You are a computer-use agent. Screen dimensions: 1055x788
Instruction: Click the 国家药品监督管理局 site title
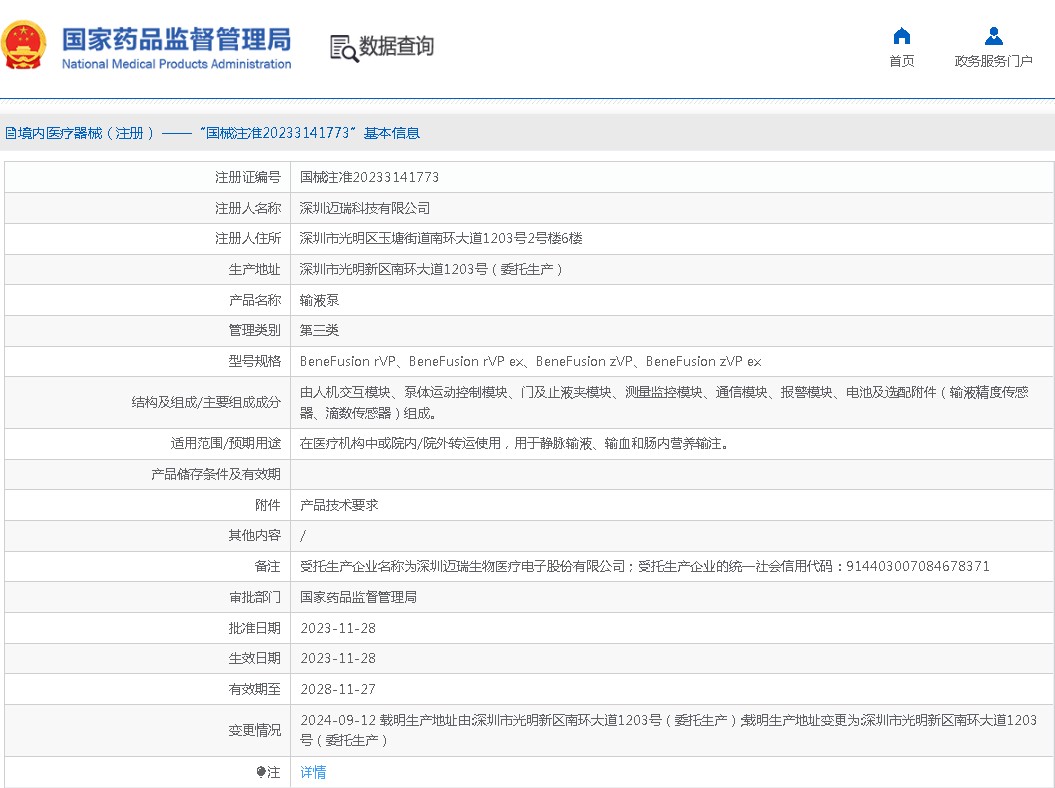point(176,39)
